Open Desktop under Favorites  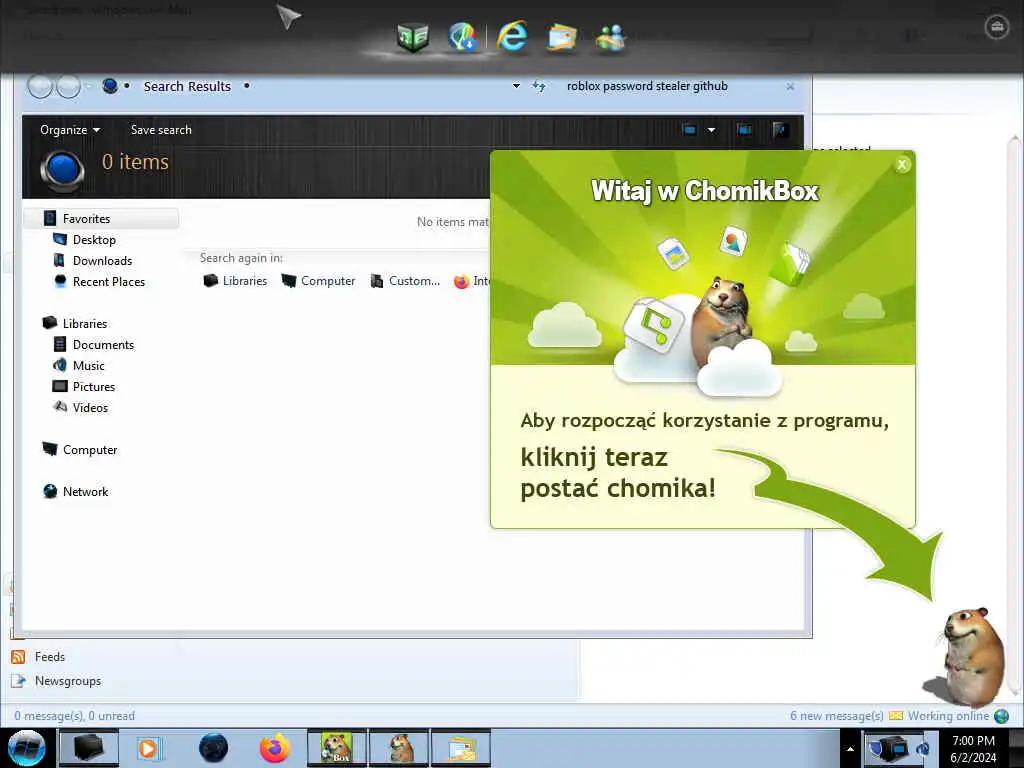94,240
